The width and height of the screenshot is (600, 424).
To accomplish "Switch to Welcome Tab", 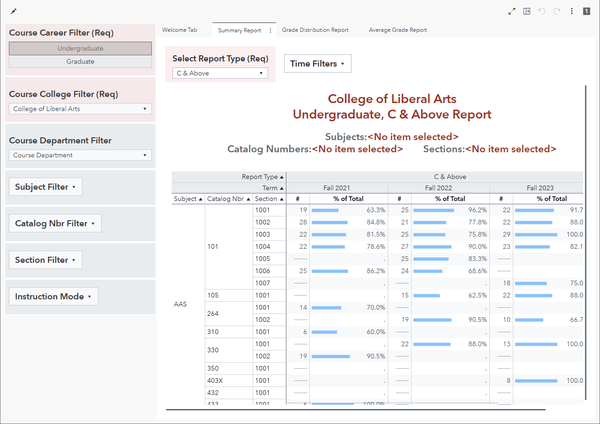I will point(179,30).
